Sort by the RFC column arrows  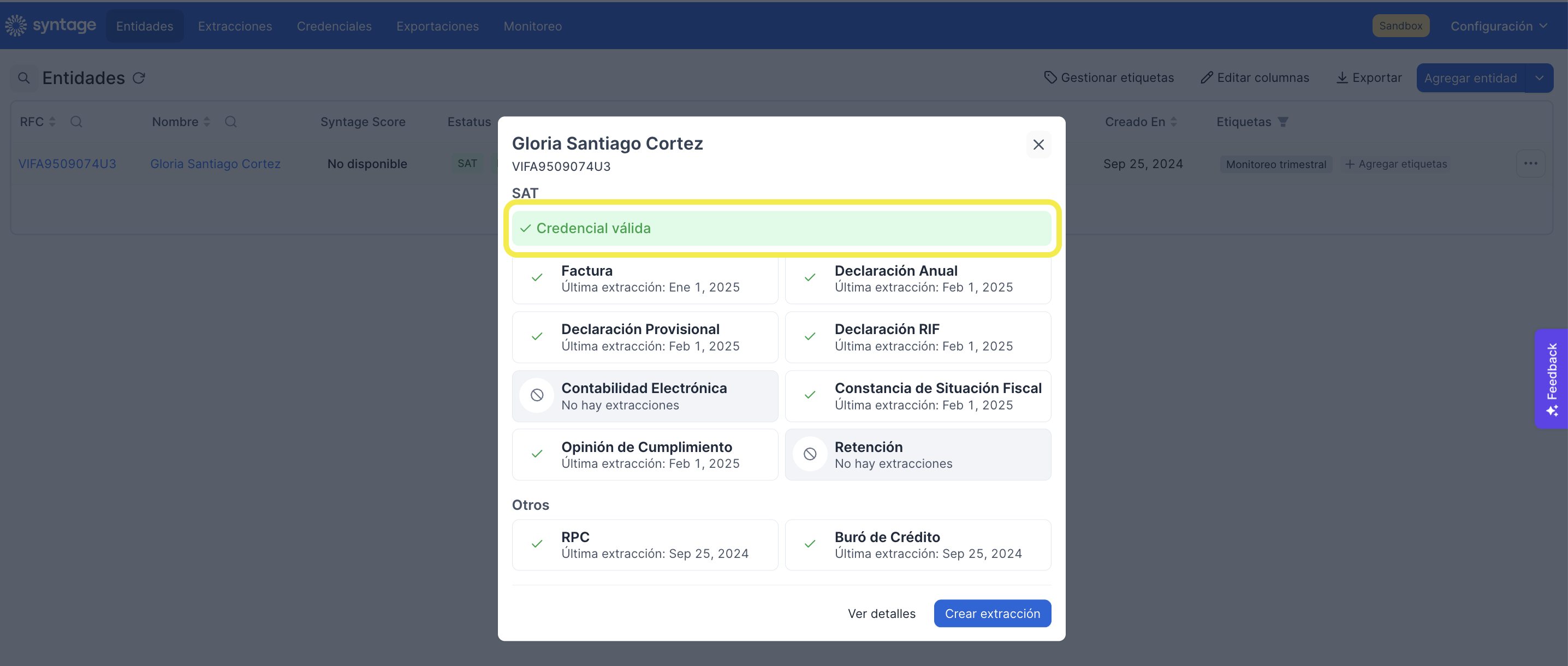52,122
